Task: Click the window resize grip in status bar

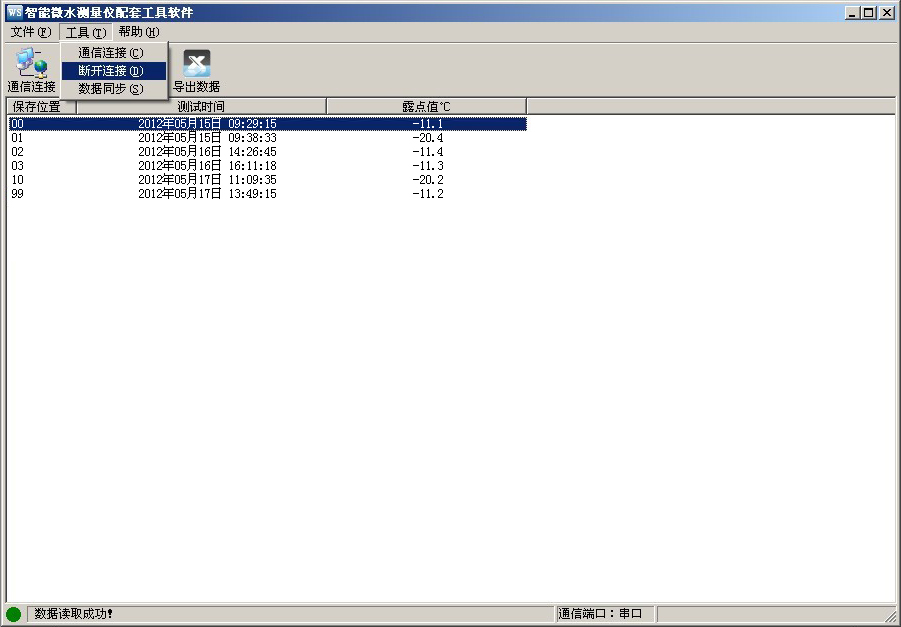Action: (x=890, y=616)
